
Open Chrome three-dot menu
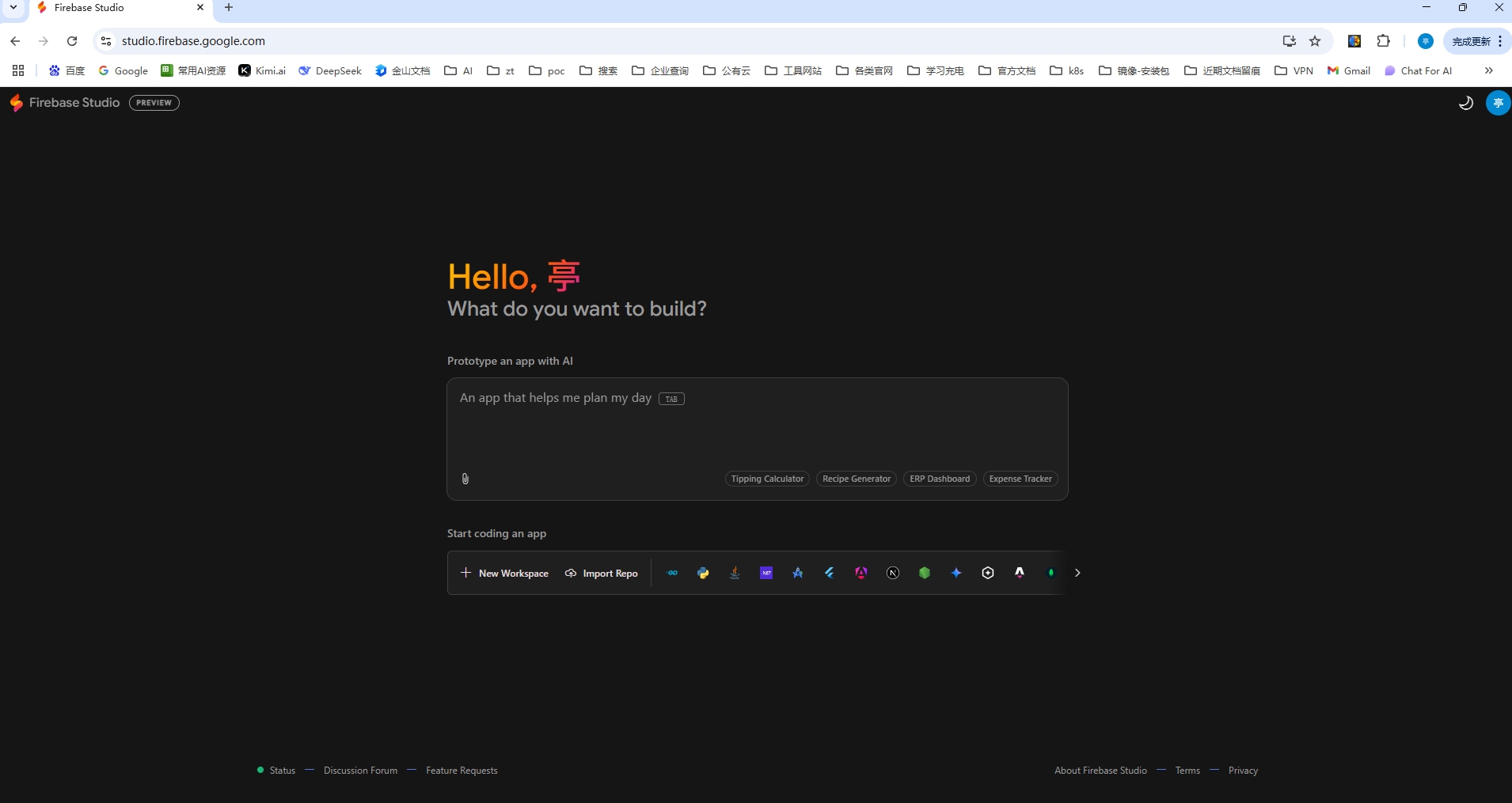[1500, 41]
